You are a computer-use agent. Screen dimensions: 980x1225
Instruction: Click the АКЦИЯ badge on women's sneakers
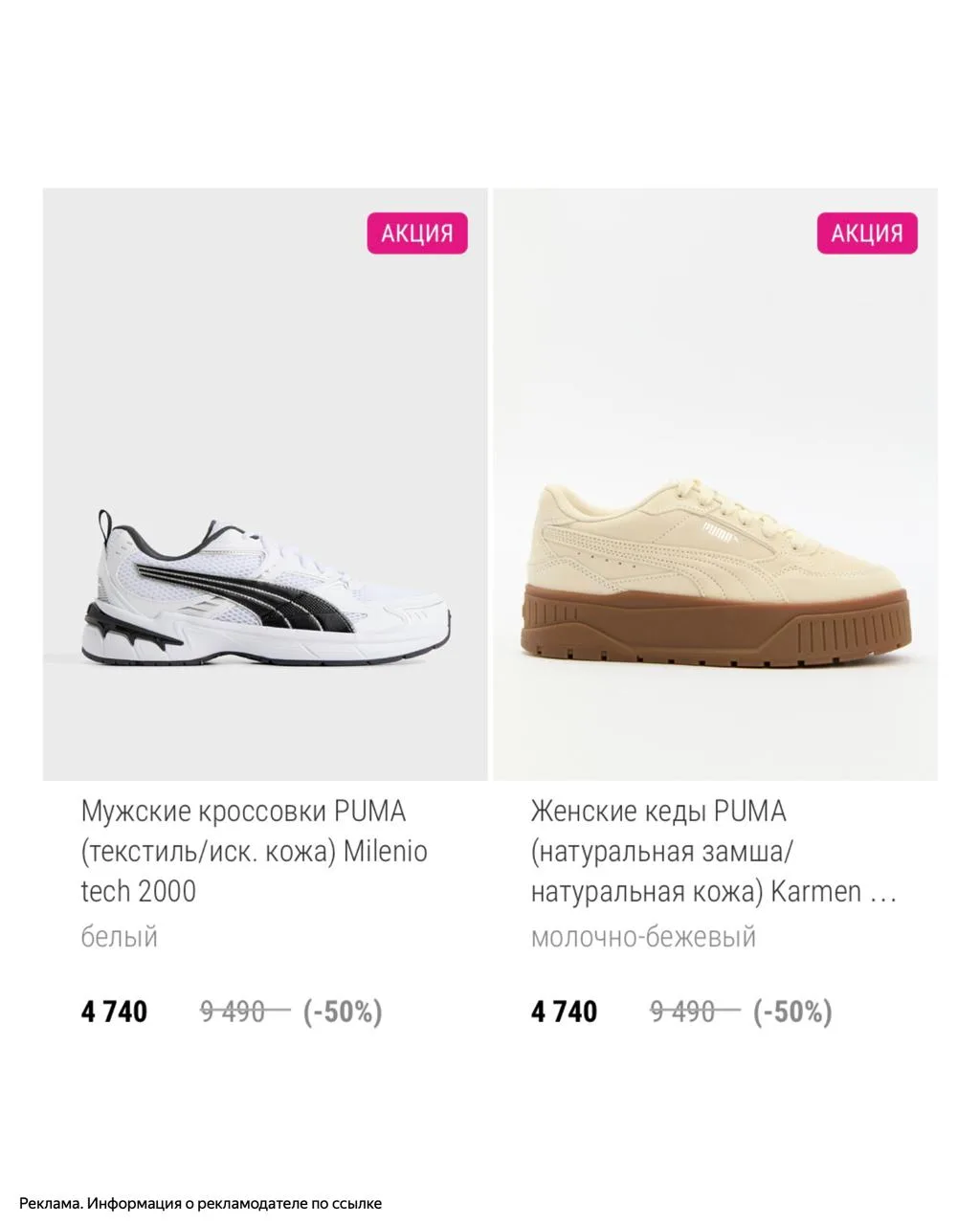(867, 233)
